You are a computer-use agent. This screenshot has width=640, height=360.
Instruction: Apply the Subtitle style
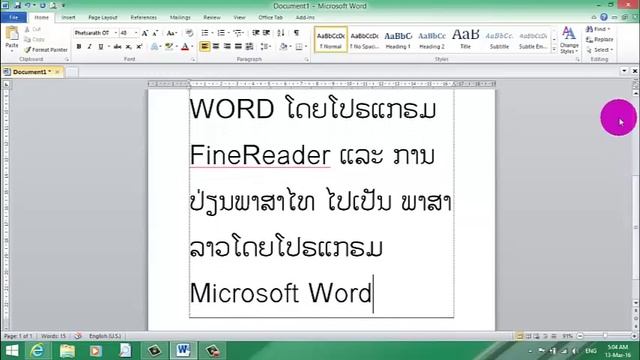tap(499, 40)
